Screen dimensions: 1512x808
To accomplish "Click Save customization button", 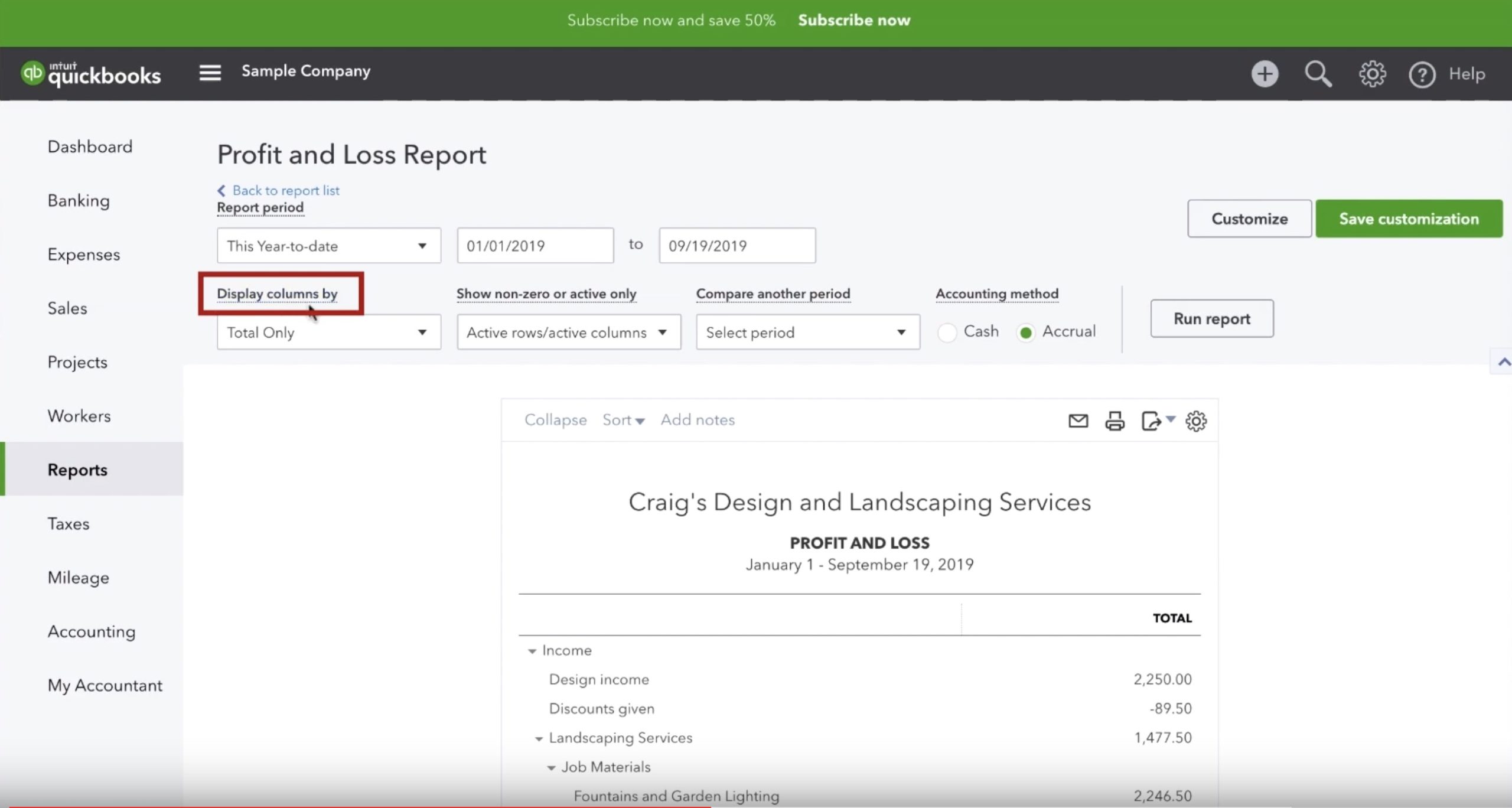I will tap(1409, 219).
